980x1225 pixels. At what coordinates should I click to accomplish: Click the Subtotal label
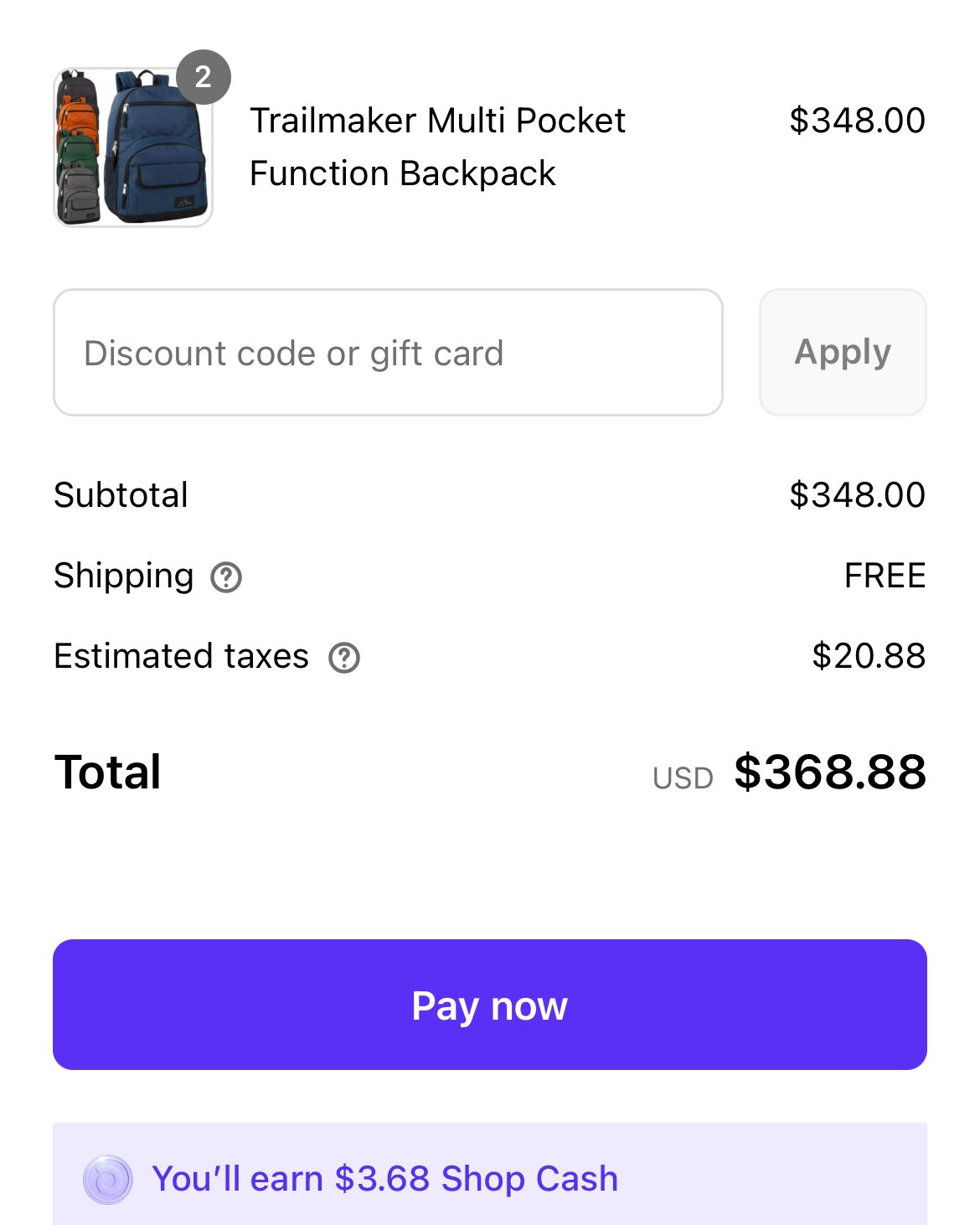[x=121, y=495]
